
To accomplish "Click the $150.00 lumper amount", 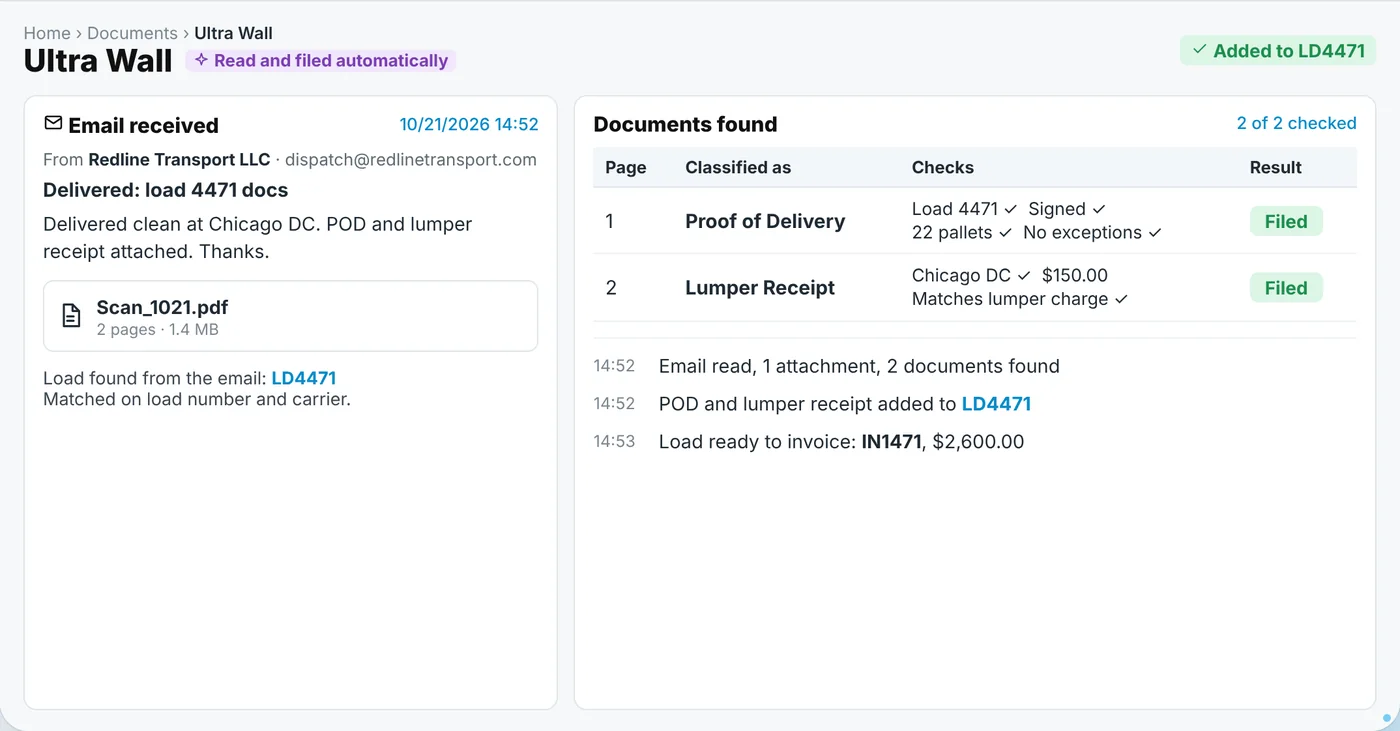I will (1075, 276).
